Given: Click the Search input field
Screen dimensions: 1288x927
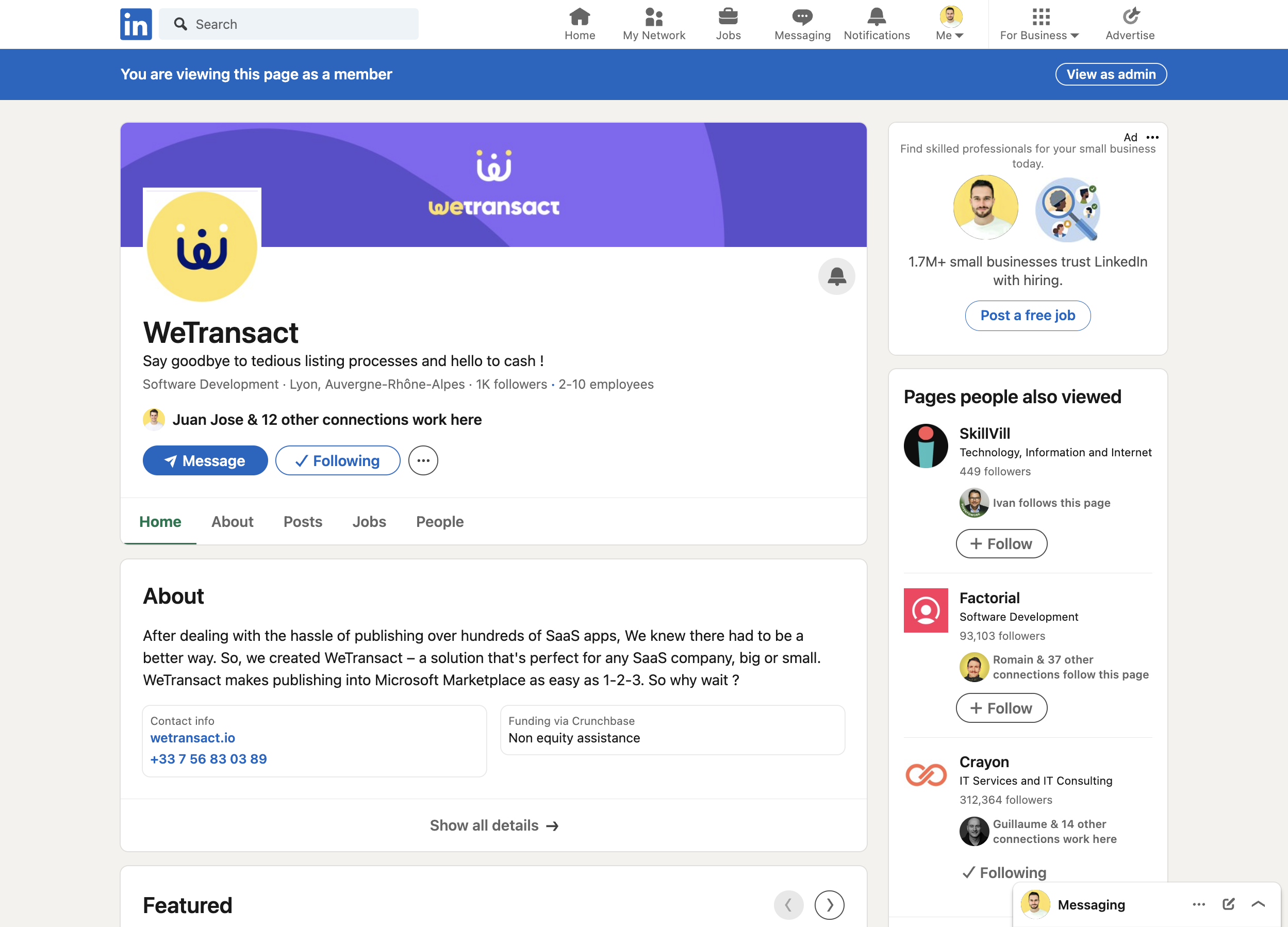Looking at the screenshot, I should point(289,24).
